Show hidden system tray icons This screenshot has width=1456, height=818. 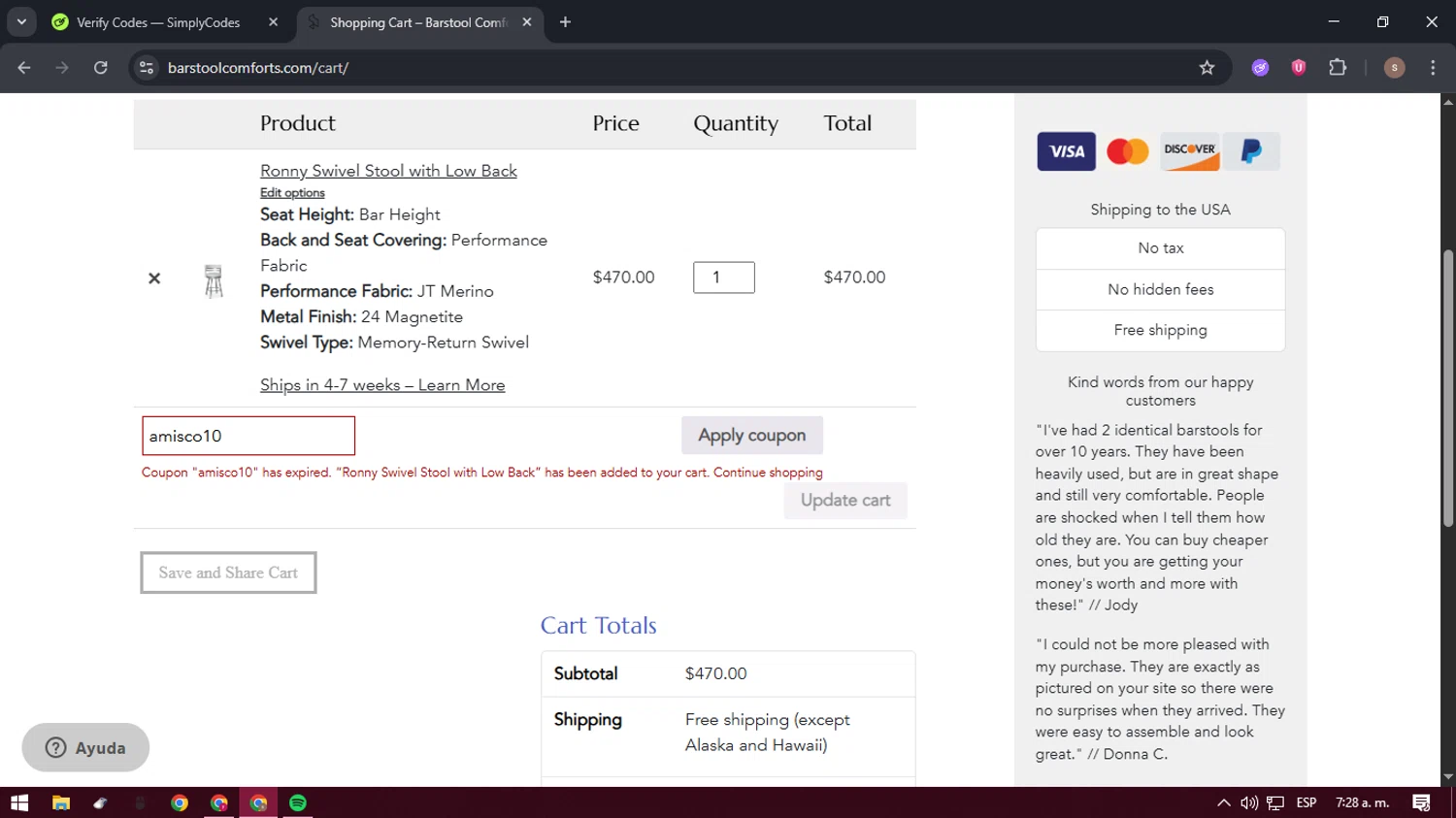coord(1223,802)
